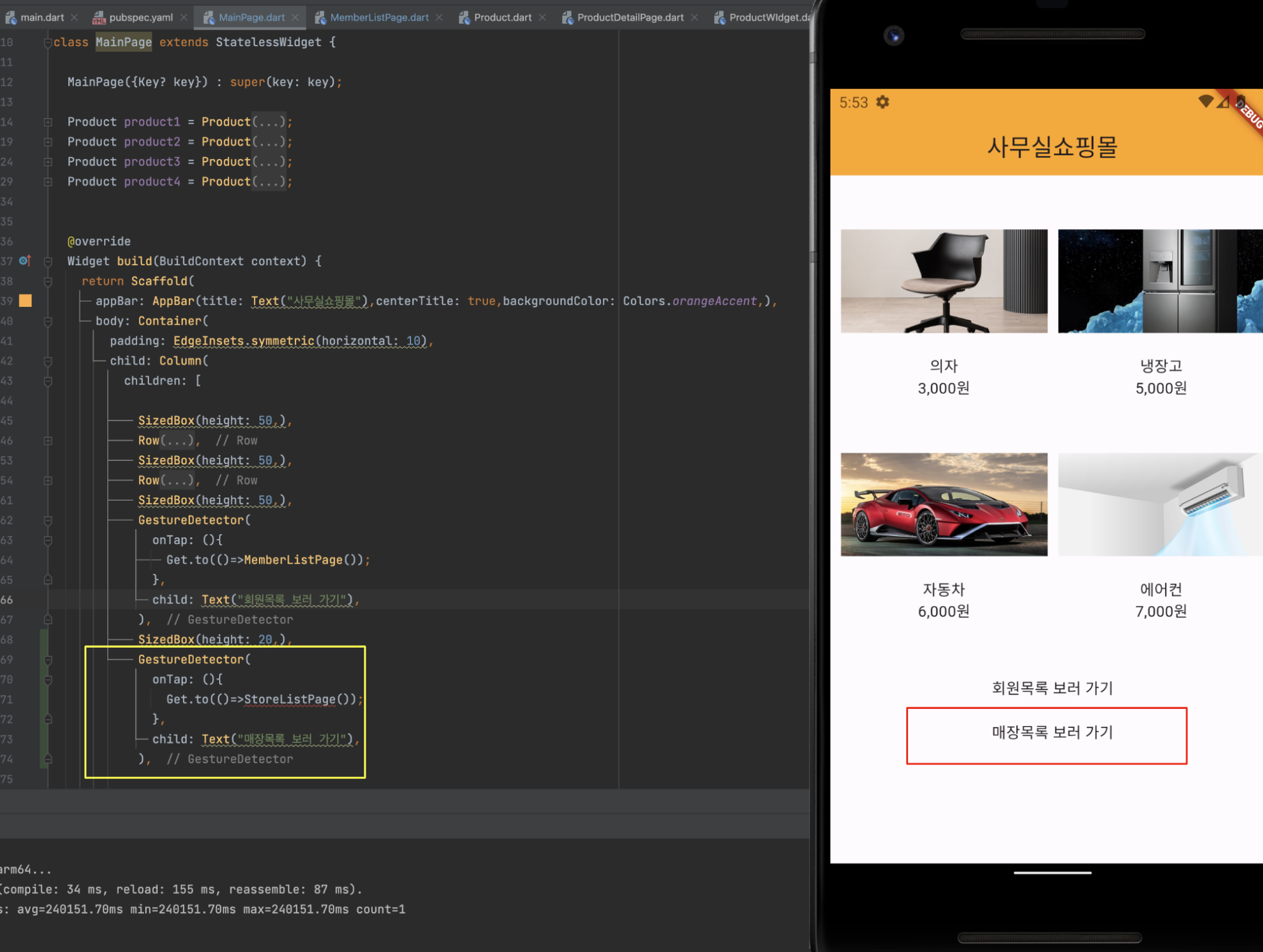Tap 회원목록 보러 가기 in the emulator
This screenshot has width=1263, height=952.
click(1052, 687)
